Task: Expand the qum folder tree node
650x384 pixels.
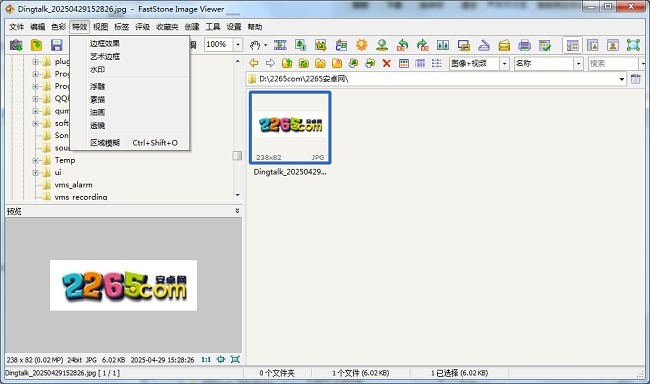Action: pyautogui.click(x=35, y=111)
